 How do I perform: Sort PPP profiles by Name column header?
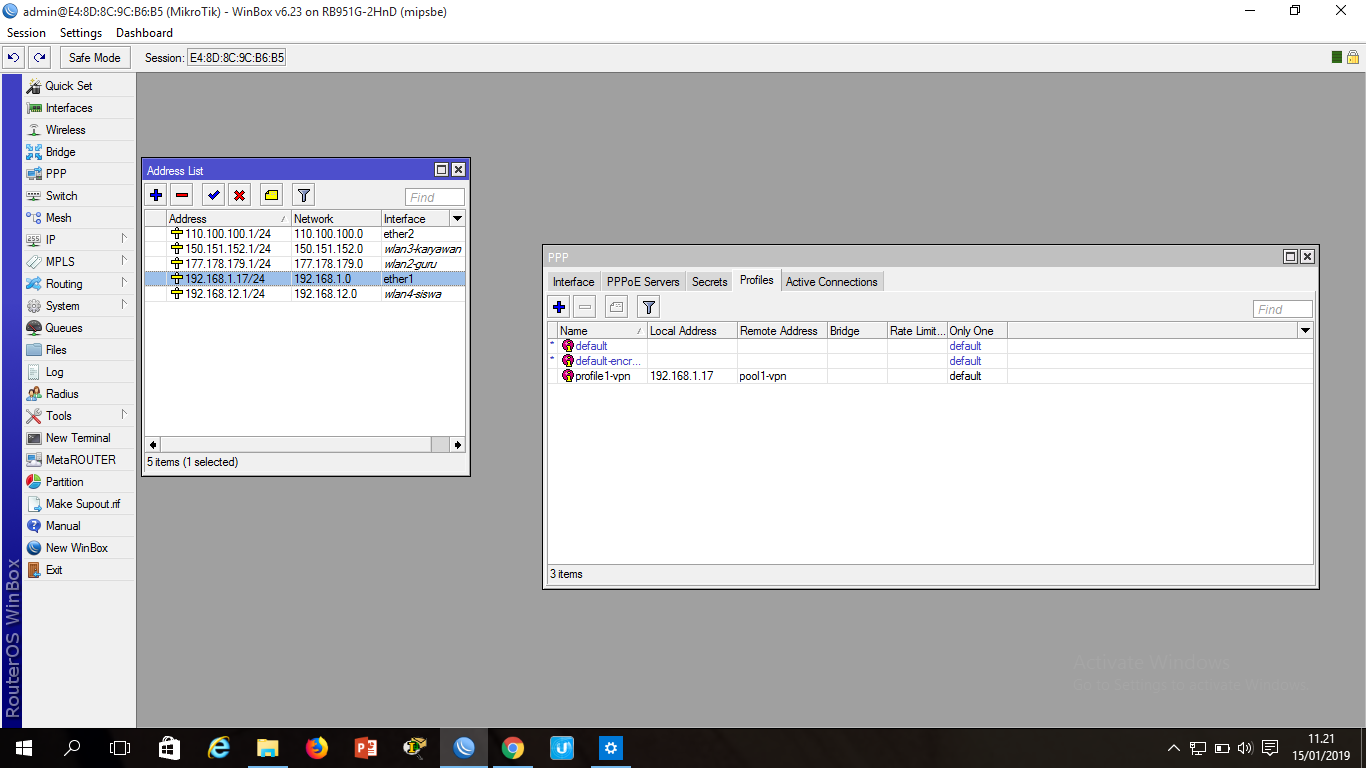point(602,330)
